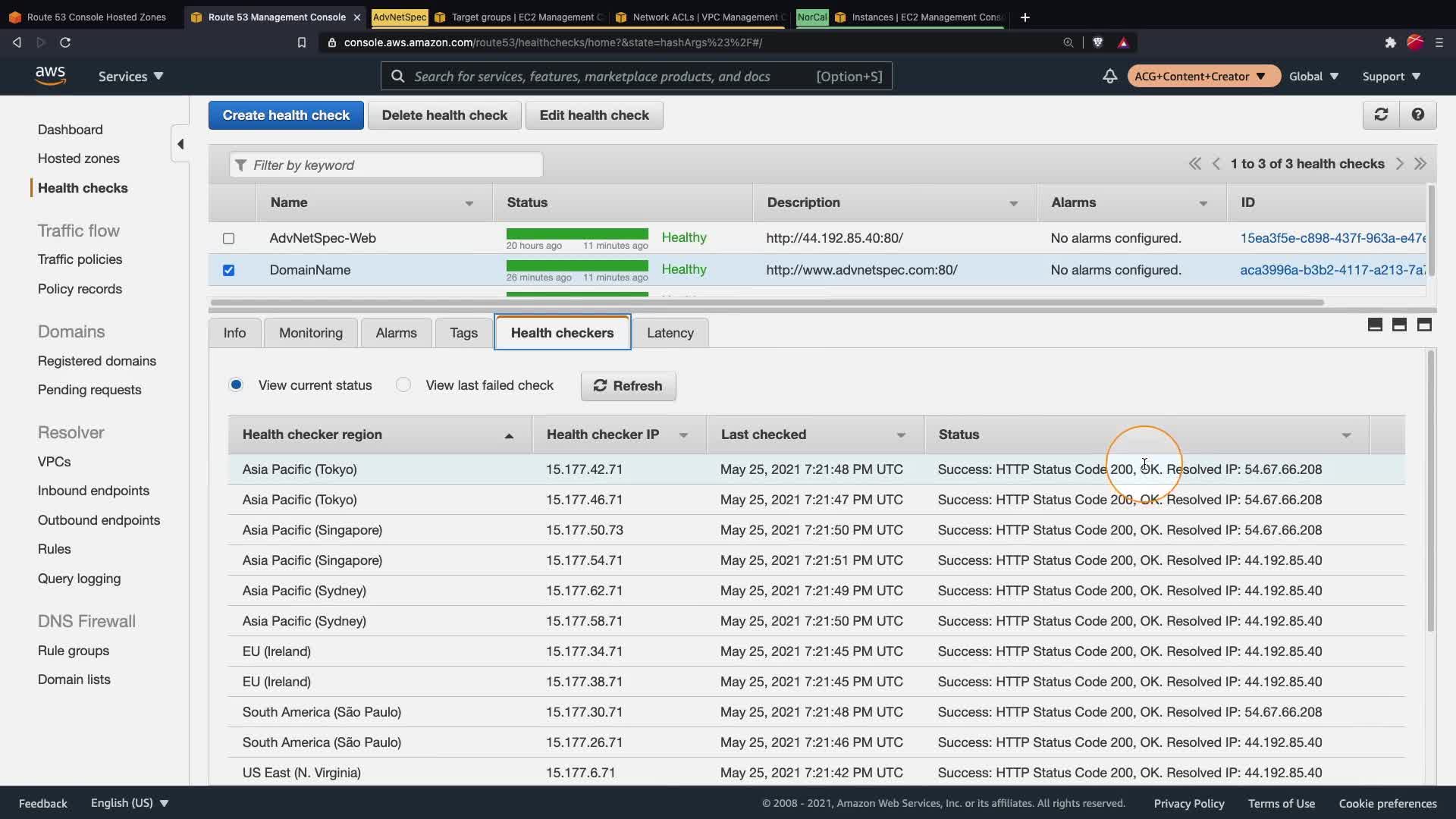Minimize the details pane to bottom
Viewport: 1456px width, 819px height.
(x=1375, y=325)
